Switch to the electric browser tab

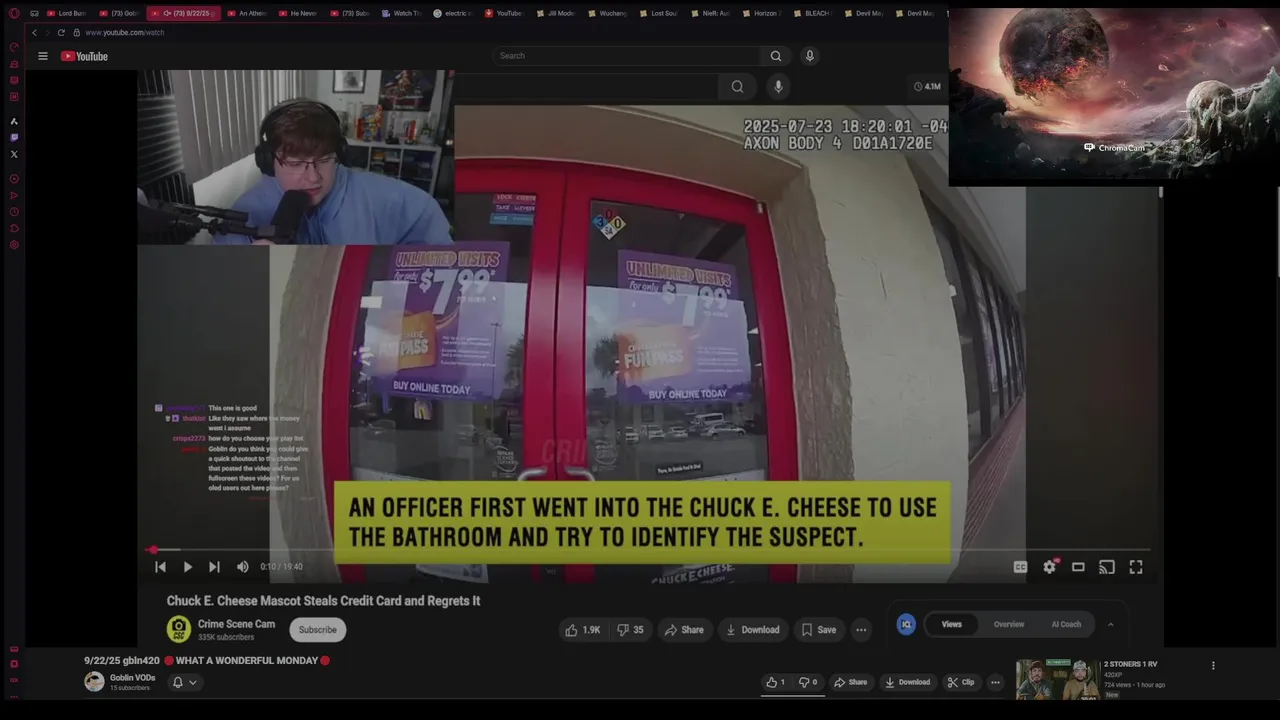point(452,13)
